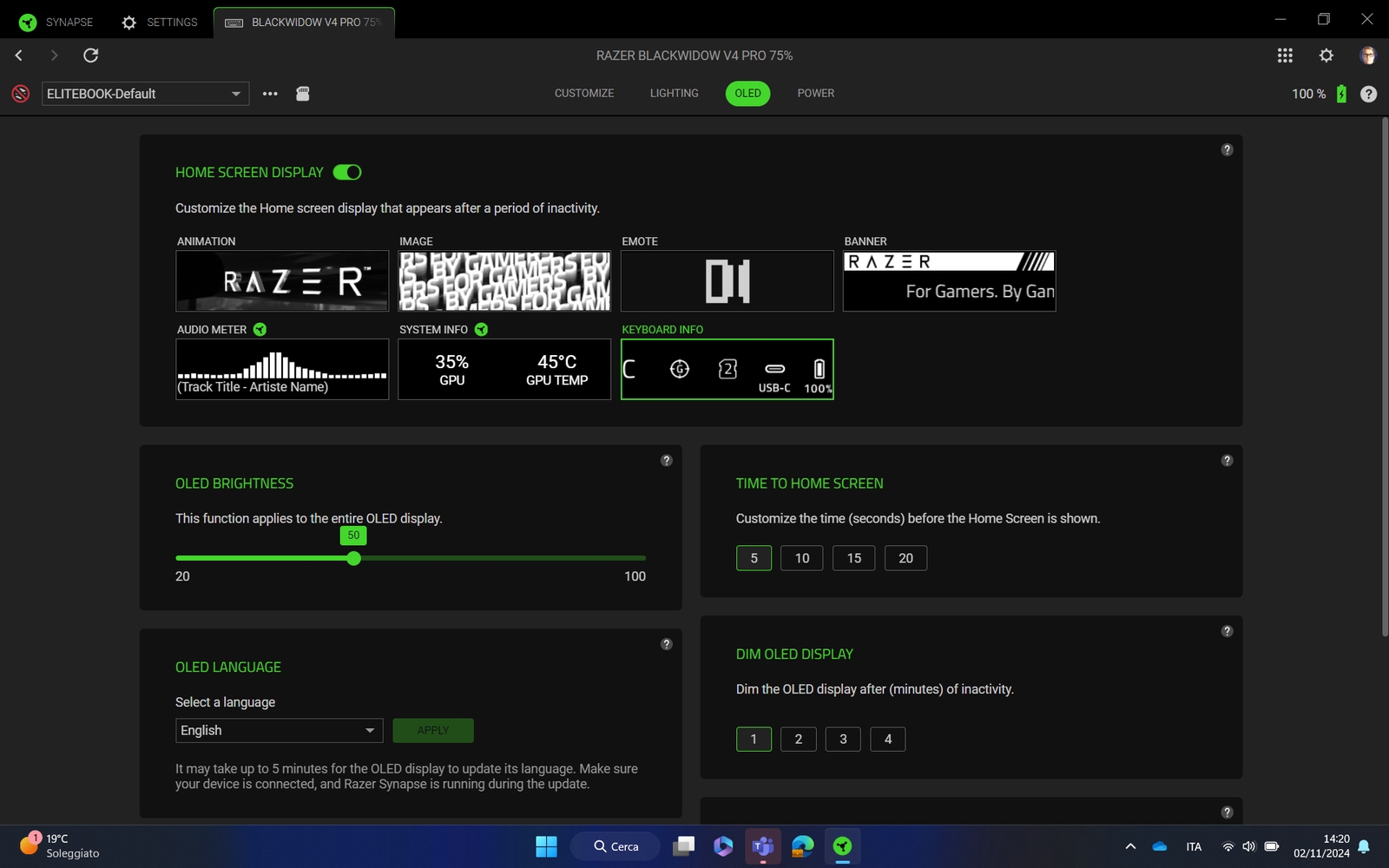Choose the System Info home screen option
This screenshot has width=1389, height=868.
[504, 369]
